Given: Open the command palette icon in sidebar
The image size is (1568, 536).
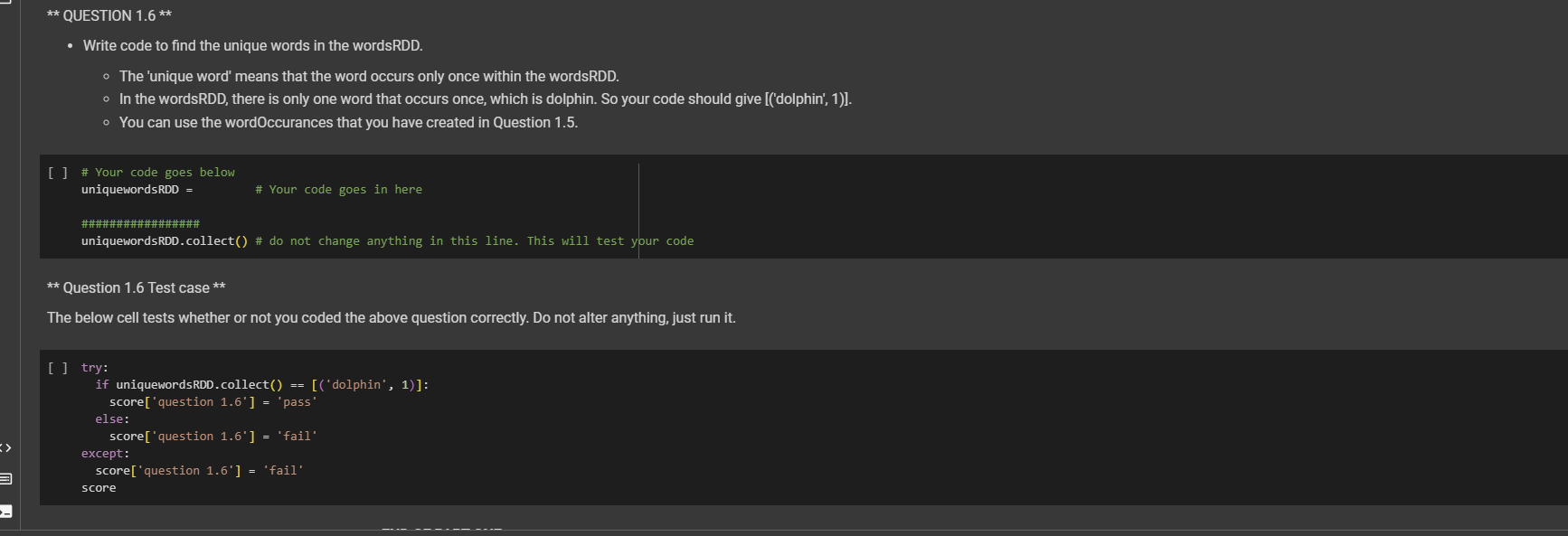Looking at the screenshot, I should click(x=5, y=480).
